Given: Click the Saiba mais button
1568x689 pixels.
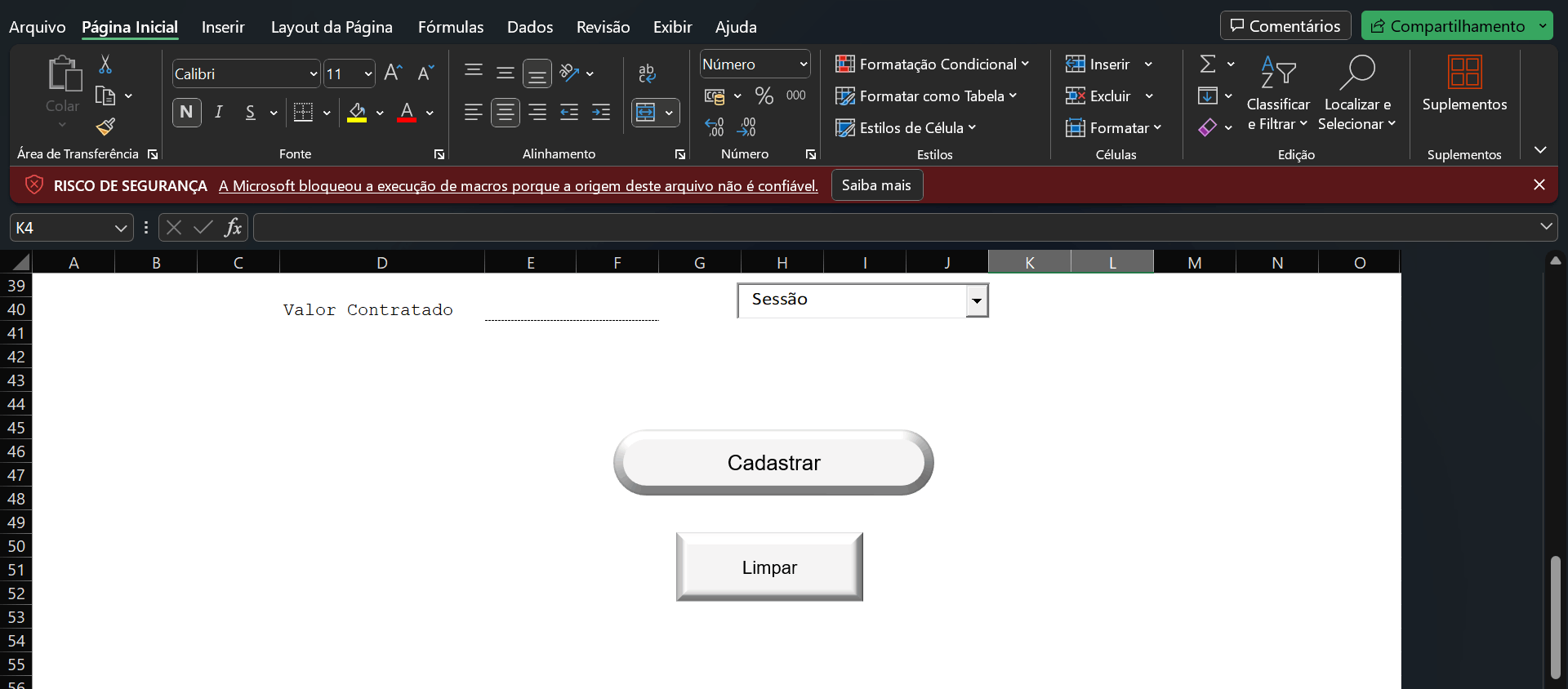Looking at the screenshot, I should pos(877,185).
